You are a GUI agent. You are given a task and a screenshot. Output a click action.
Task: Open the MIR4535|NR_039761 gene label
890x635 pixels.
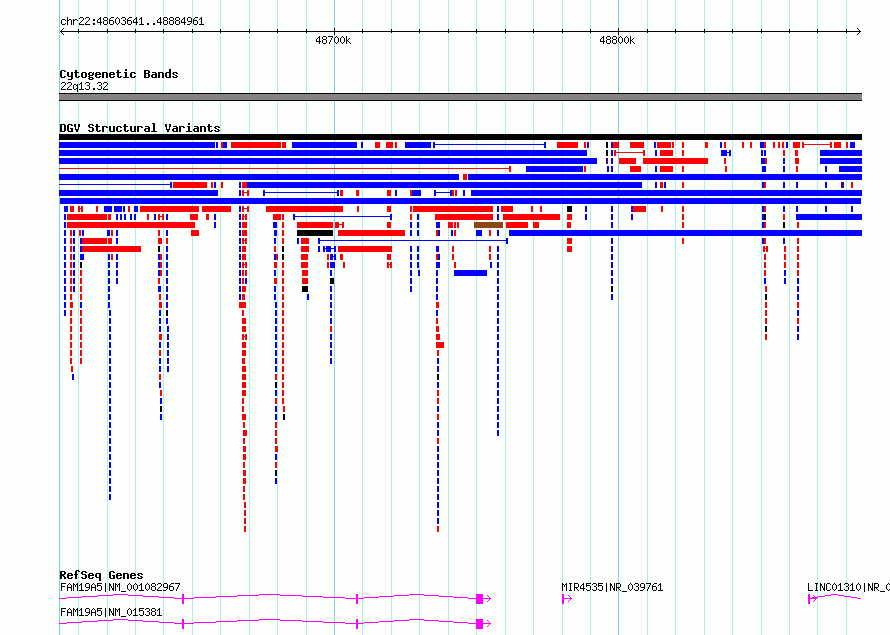612,587
